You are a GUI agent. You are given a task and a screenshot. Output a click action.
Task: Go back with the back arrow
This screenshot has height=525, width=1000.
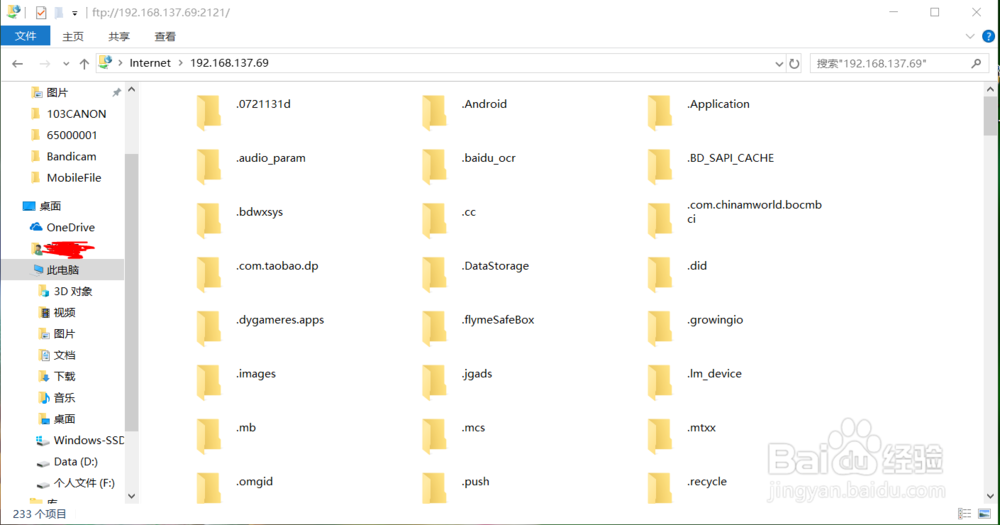[18, 63]
